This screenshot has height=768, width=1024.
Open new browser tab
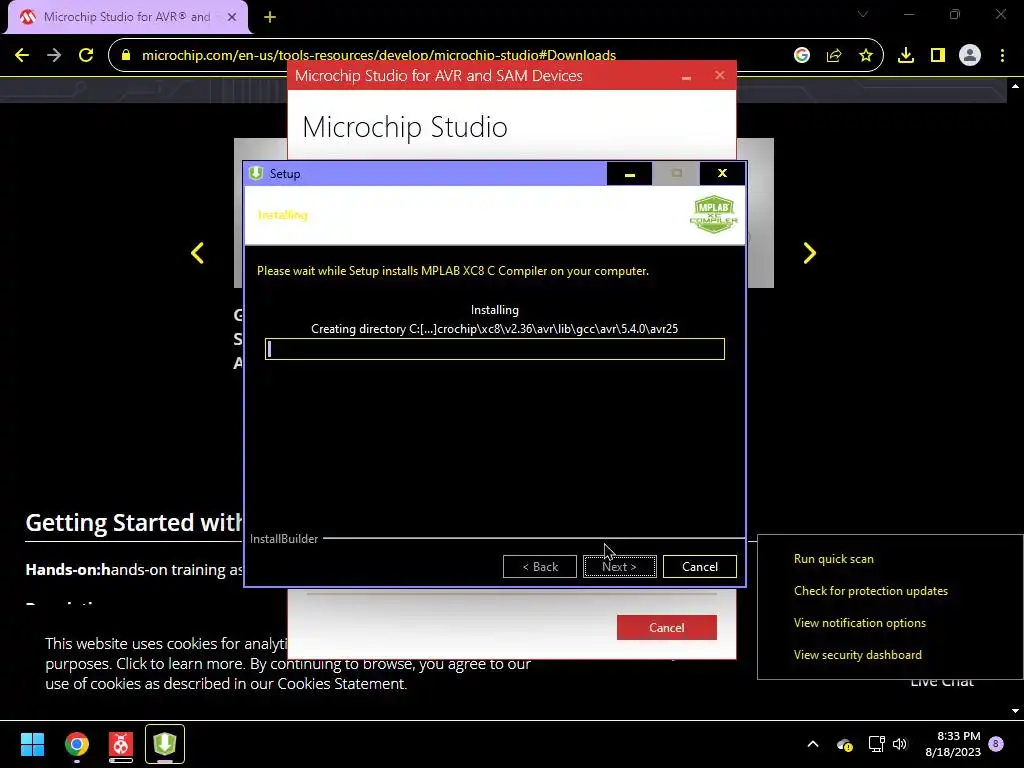[270, 17]
